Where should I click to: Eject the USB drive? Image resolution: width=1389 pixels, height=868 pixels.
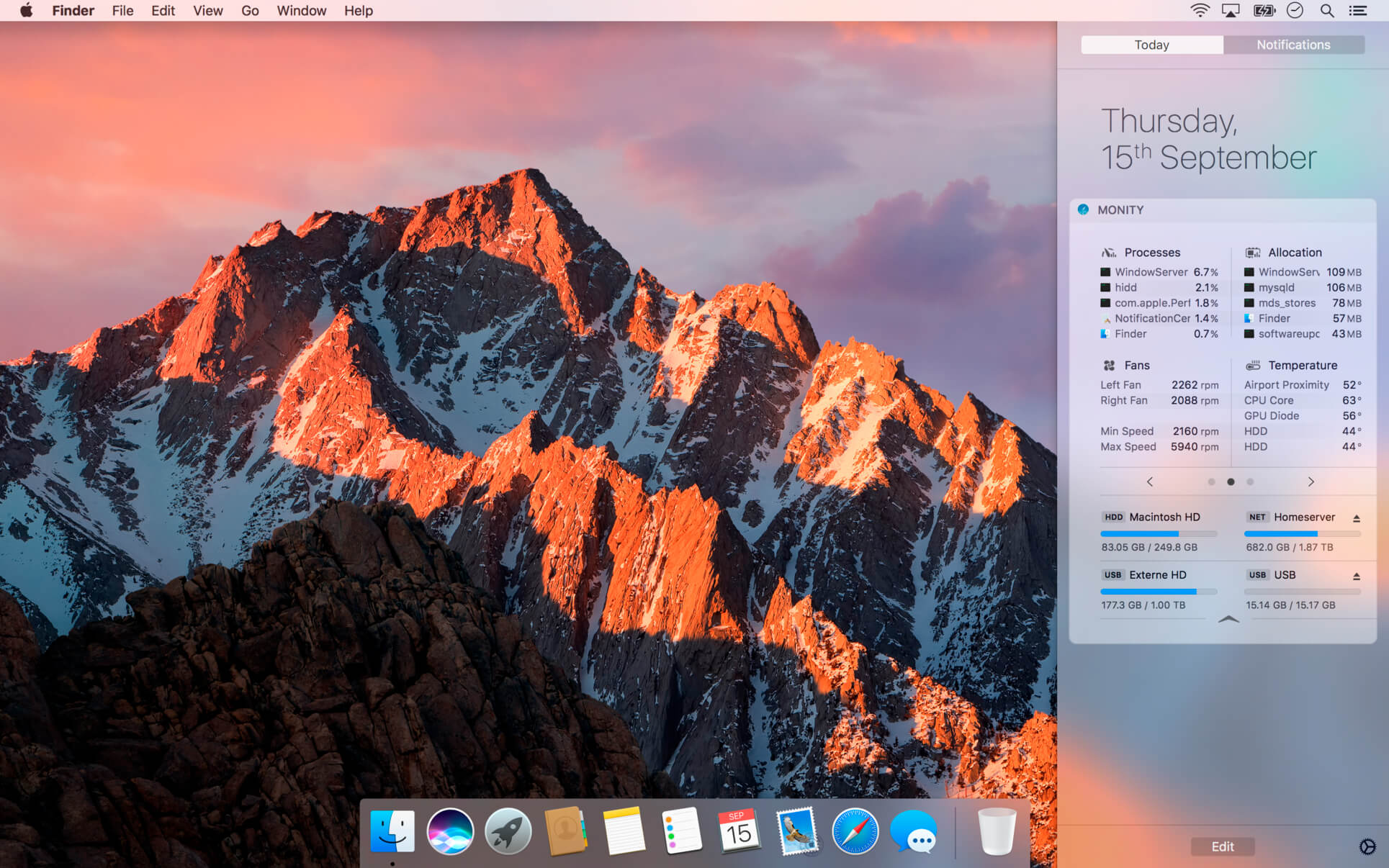(1356, 576)
